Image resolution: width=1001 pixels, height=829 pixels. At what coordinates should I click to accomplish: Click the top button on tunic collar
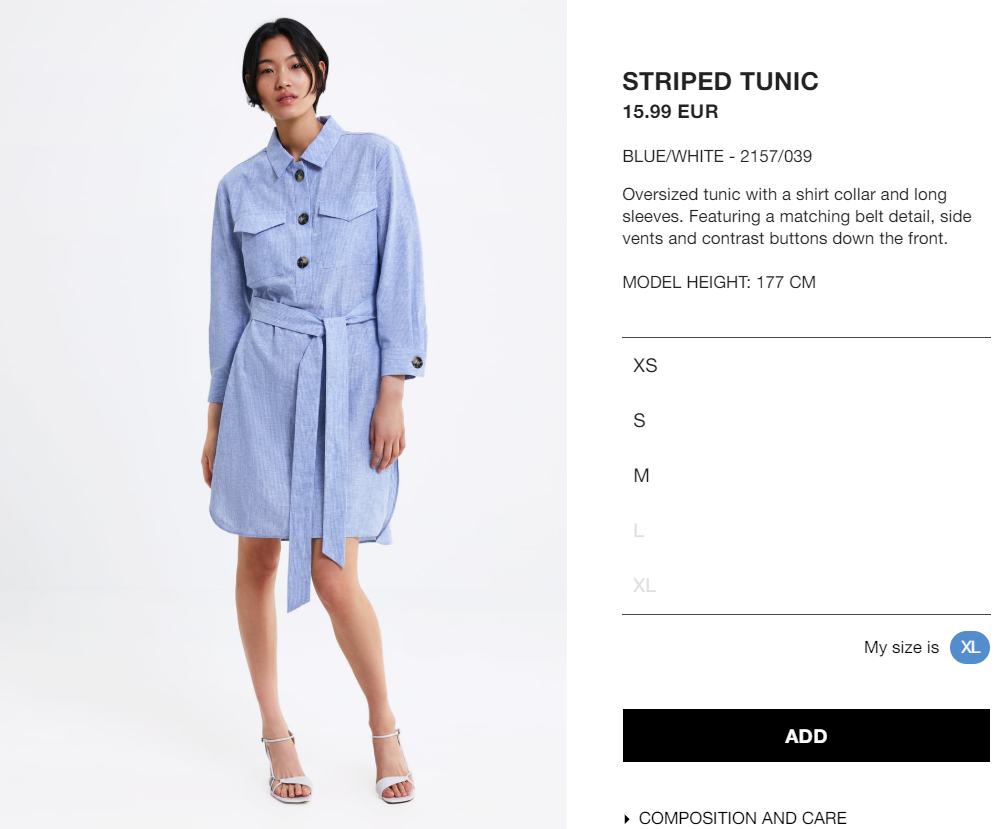(x=299, y=175)
